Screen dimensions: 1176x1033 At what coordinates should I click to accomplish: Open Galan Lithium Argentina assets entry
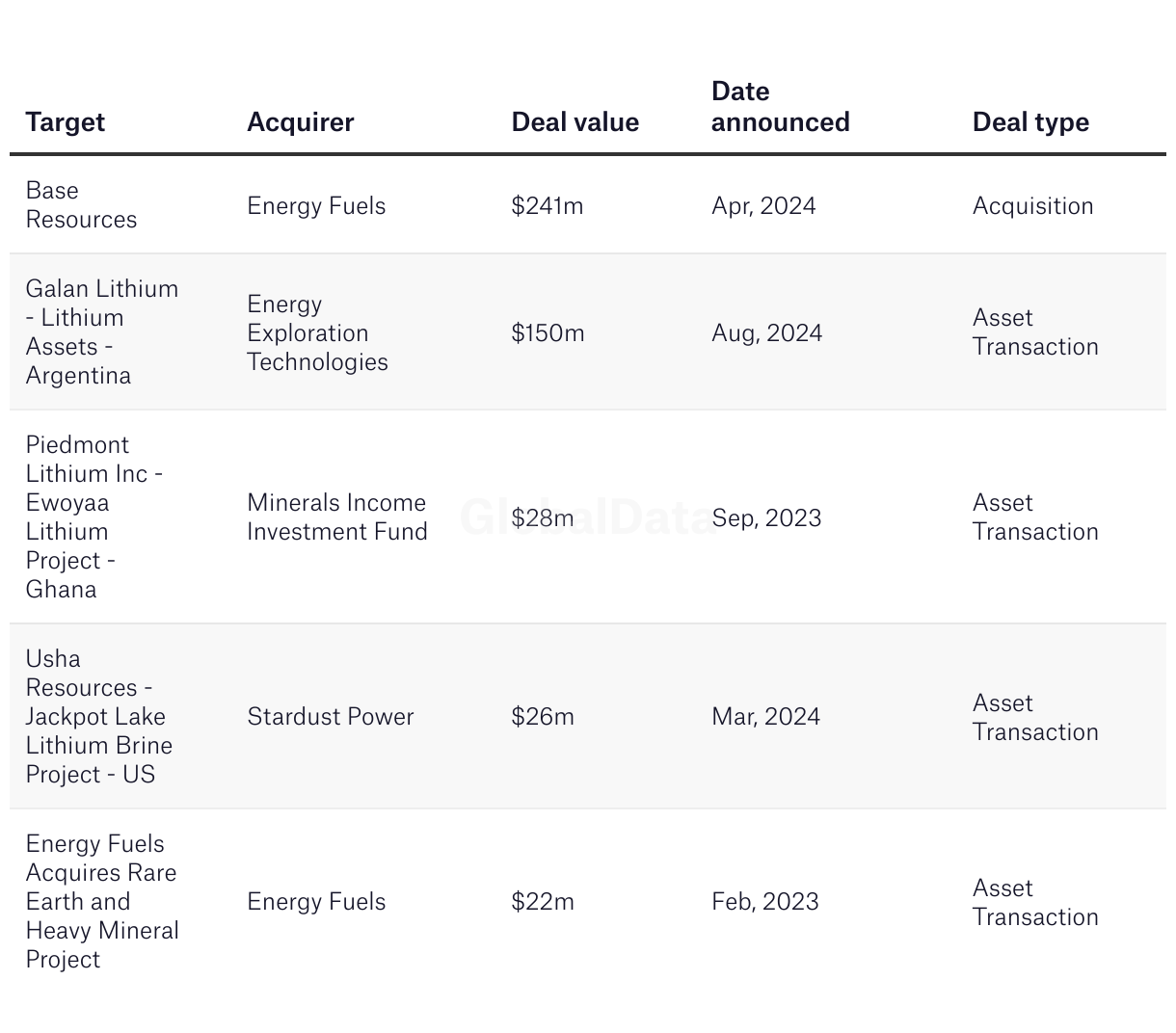click(x=101, y=332)
